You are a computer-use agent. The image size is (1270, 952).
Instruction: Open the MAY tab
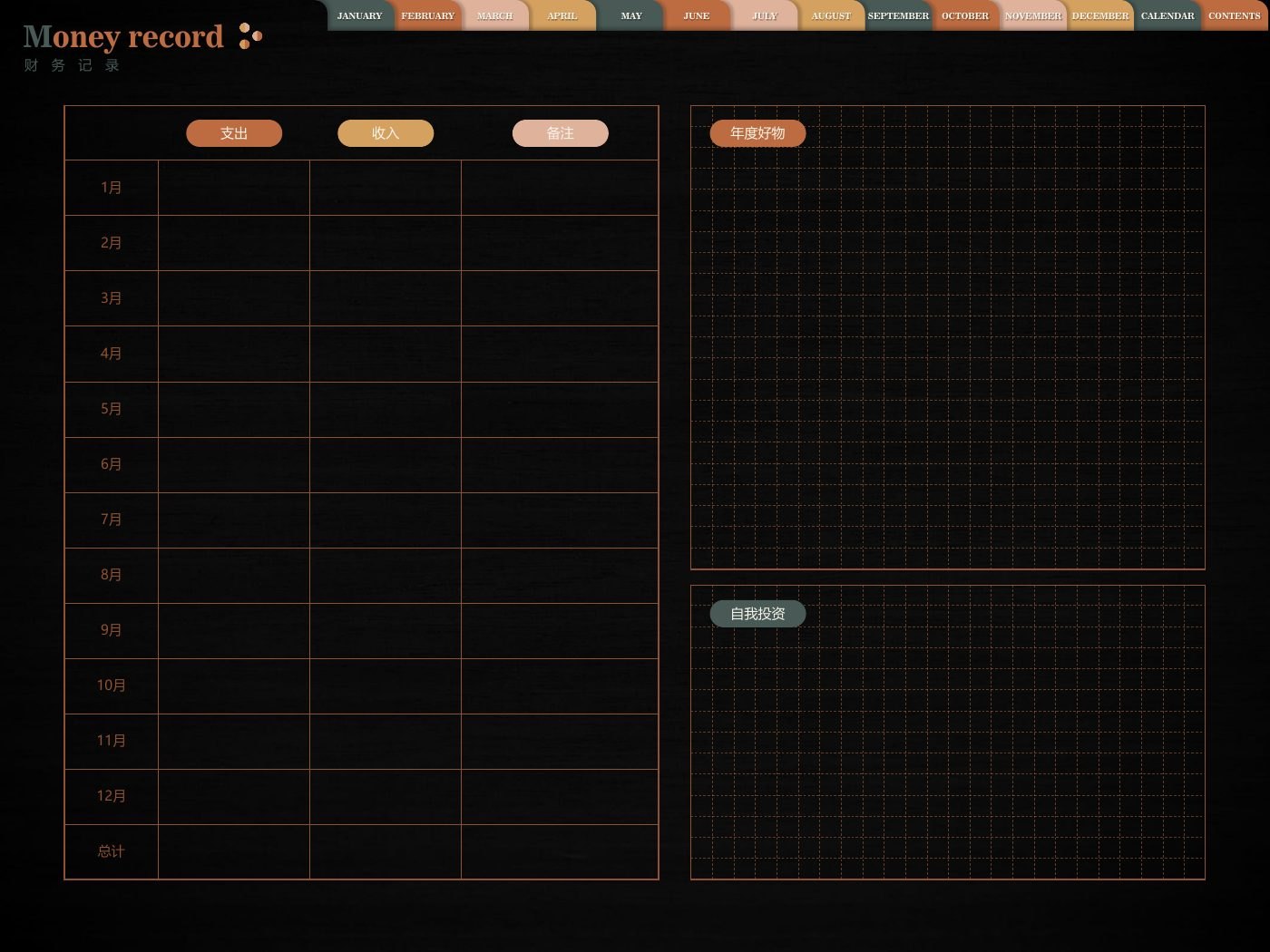tap(631, 15)
